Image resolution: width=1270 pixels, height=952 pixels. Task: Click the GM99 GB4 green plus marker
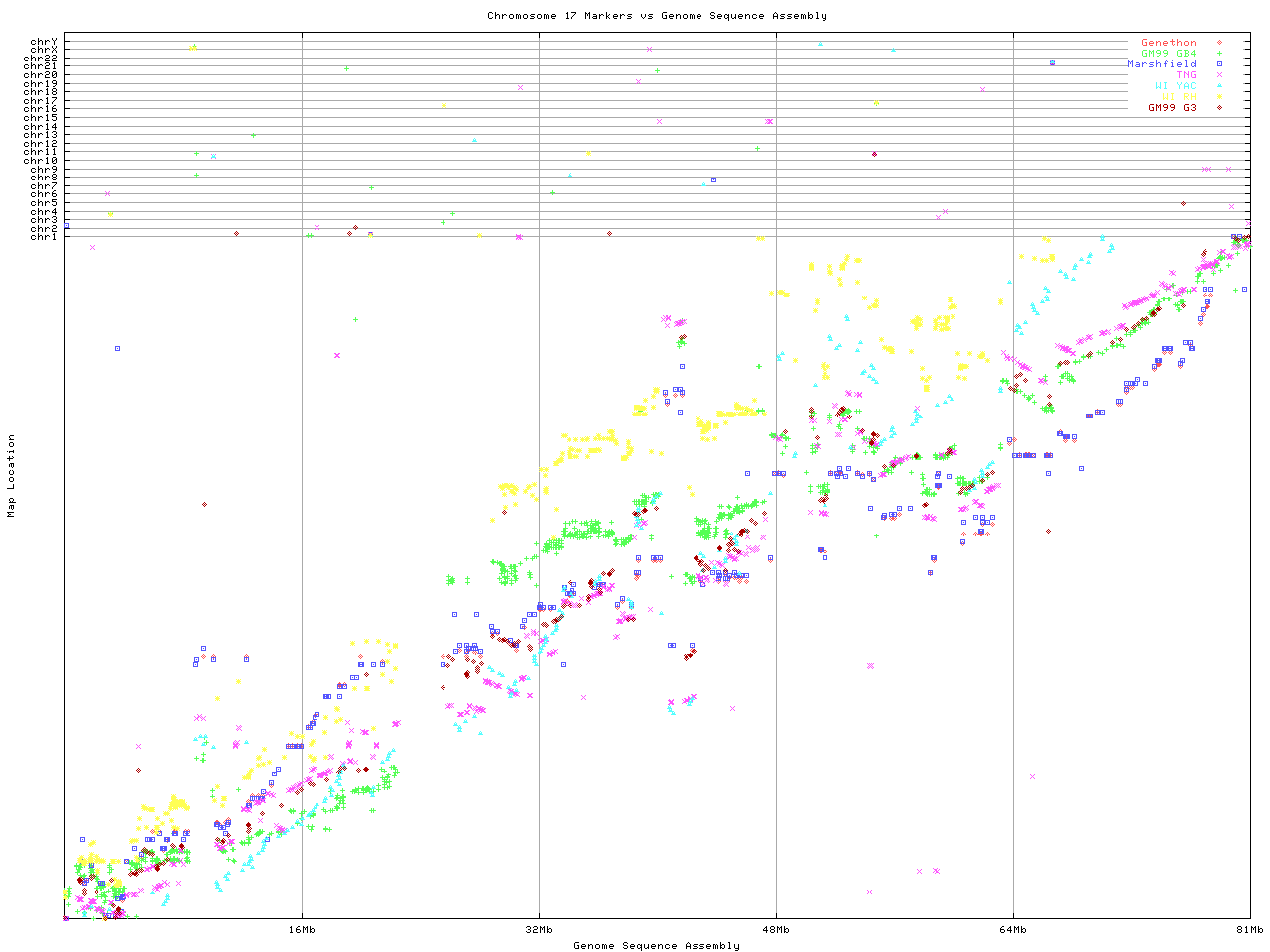pyautogui.click(x=1219, y=54)
